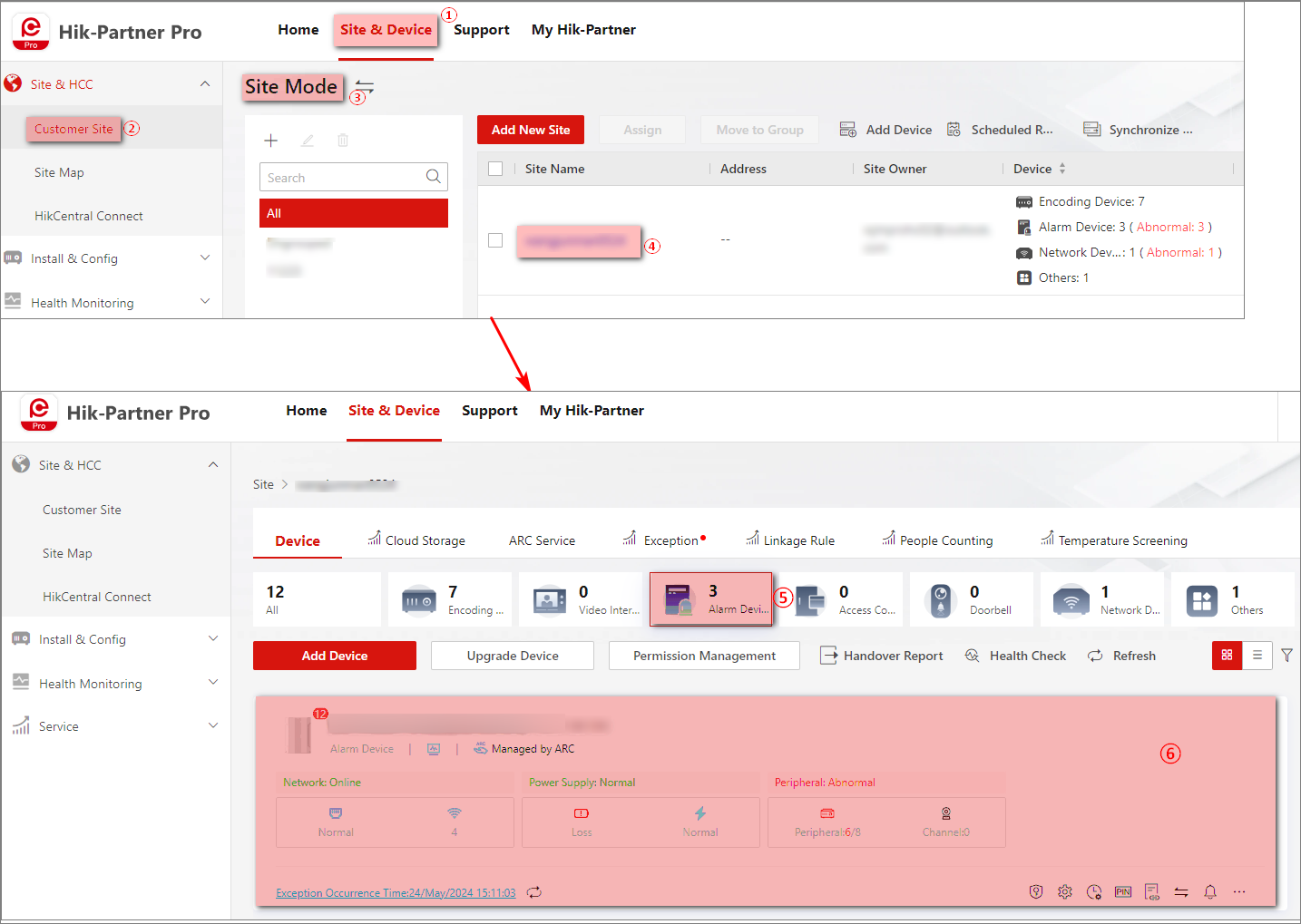Click the Upgrade Device button
1301x924 pixels.
[513, 656]
